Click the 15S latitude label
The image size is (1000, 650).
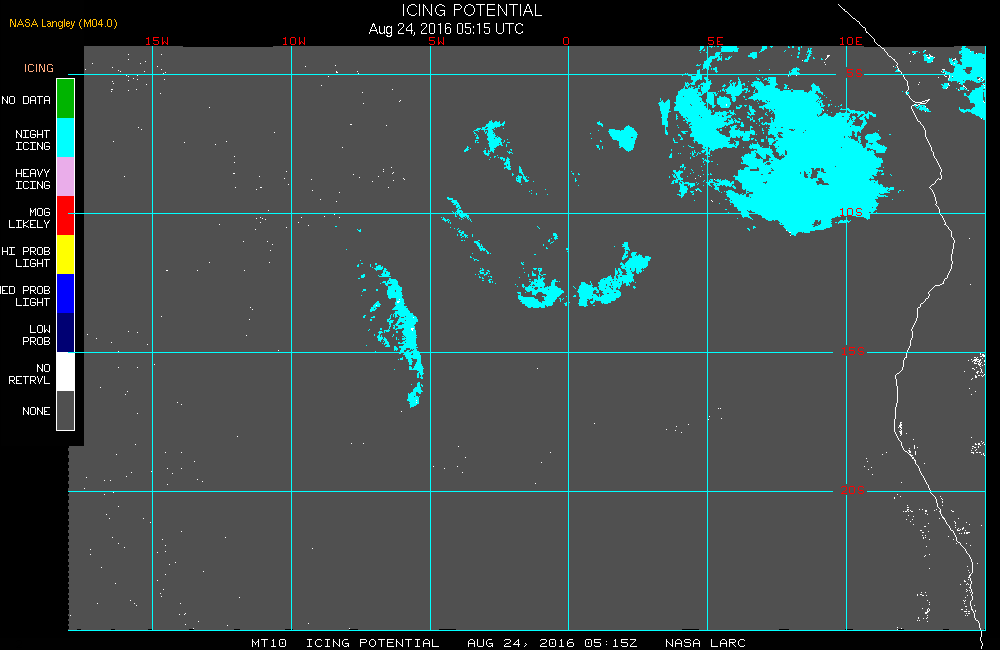coord(853,351)
